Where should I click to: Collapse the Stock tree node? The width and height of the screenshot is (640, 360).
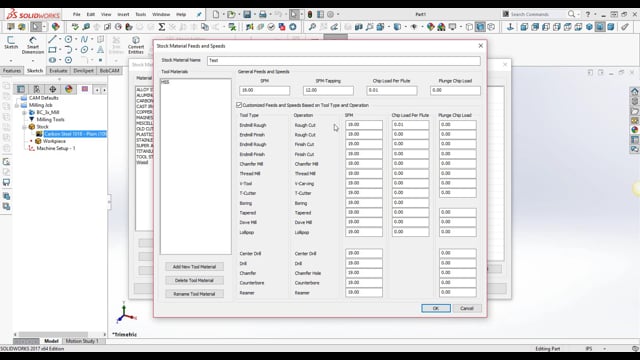(24, 127)
